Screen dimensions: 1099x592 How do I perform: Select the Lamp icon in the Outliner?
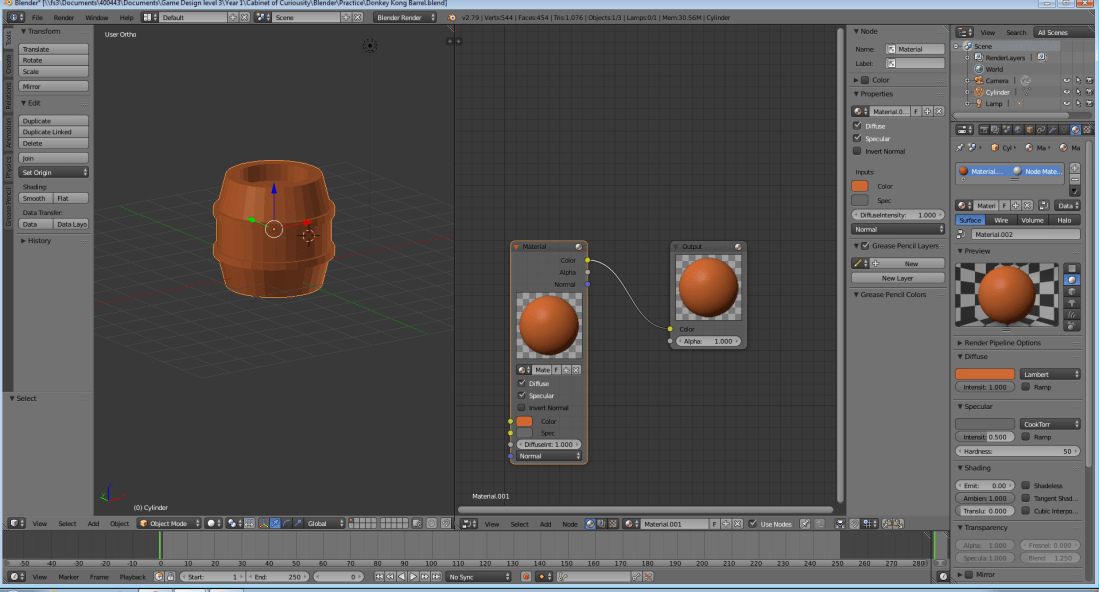click(979, 103)
